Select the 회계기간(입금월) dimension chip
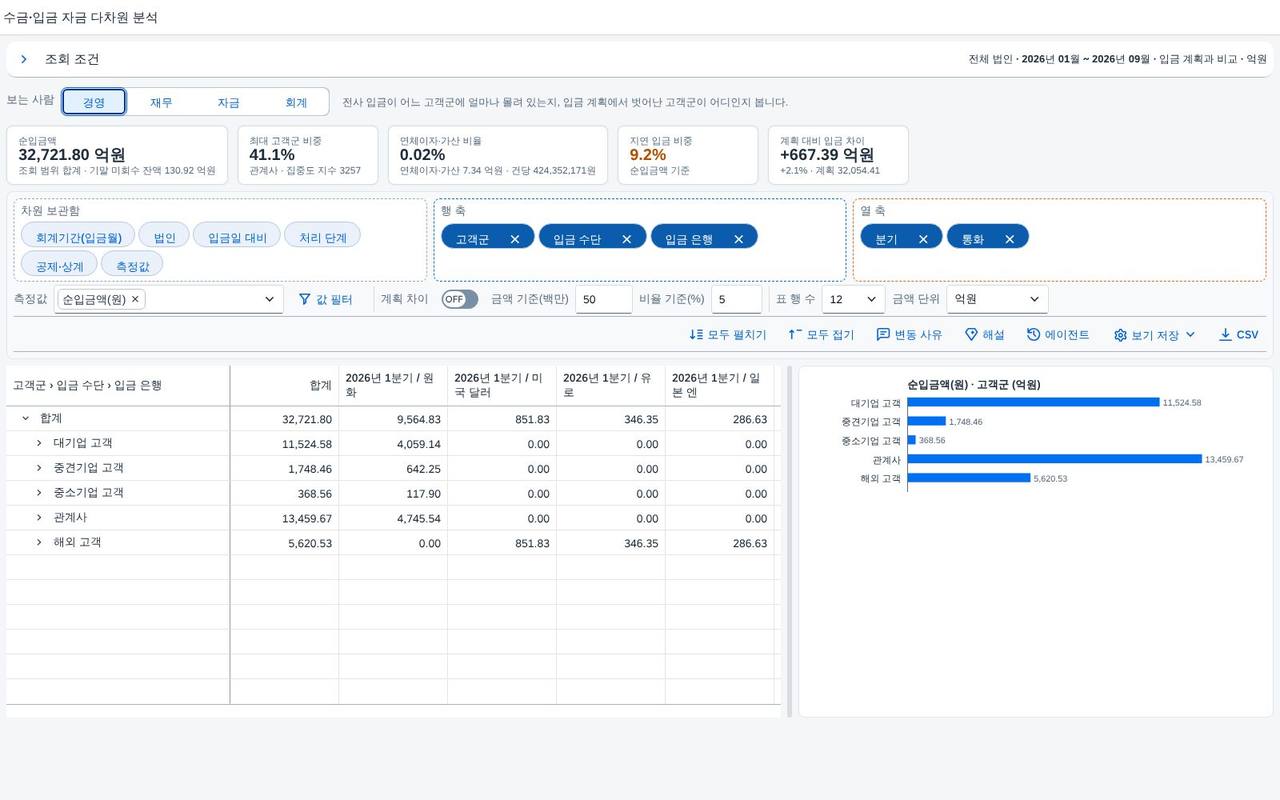The image size is (1280, 800). 78,237
